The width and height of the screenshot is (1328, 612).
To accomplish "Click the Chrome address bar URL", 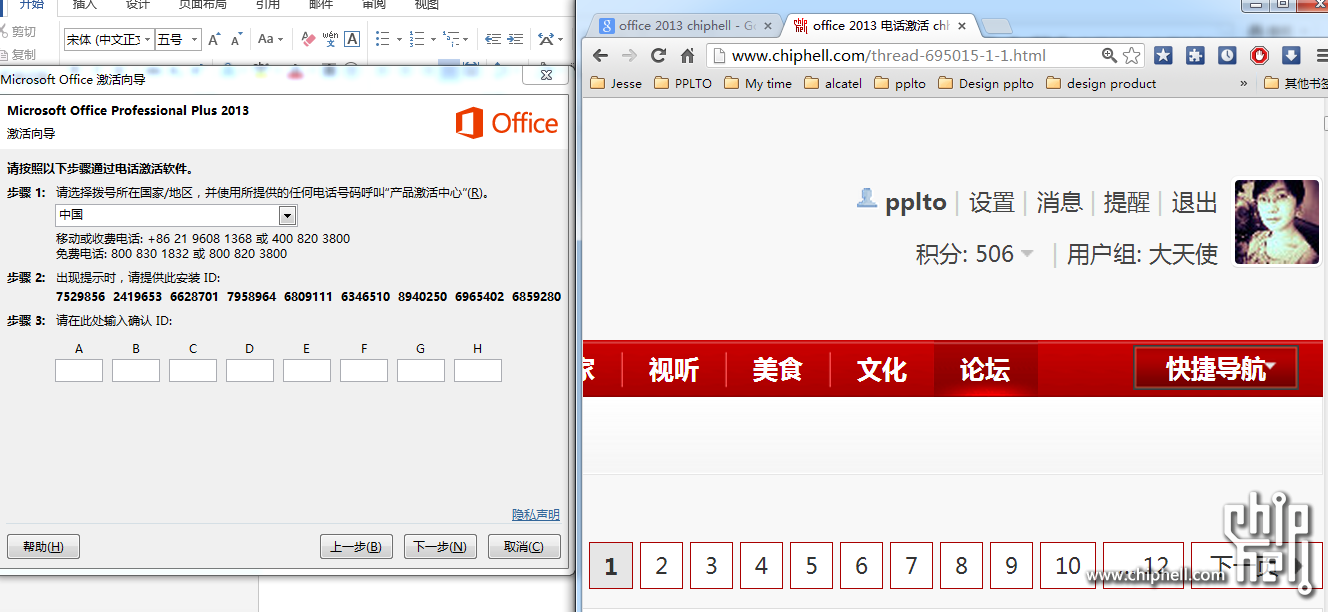I will 889,56.
